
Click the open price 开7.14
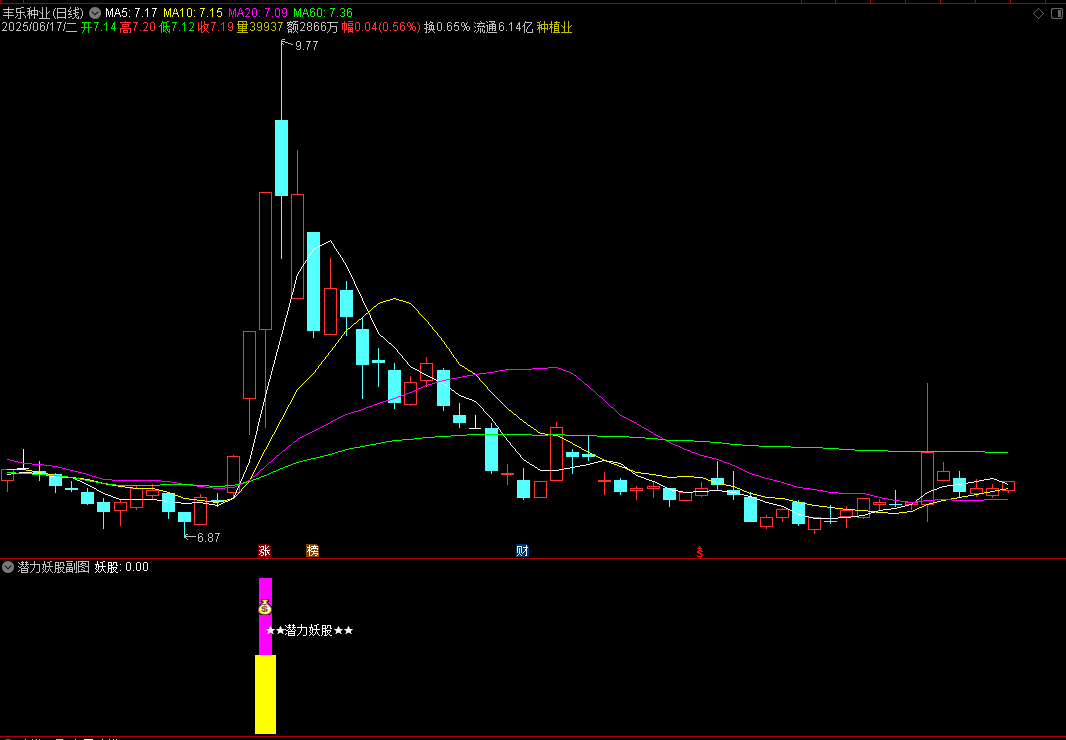99,27
